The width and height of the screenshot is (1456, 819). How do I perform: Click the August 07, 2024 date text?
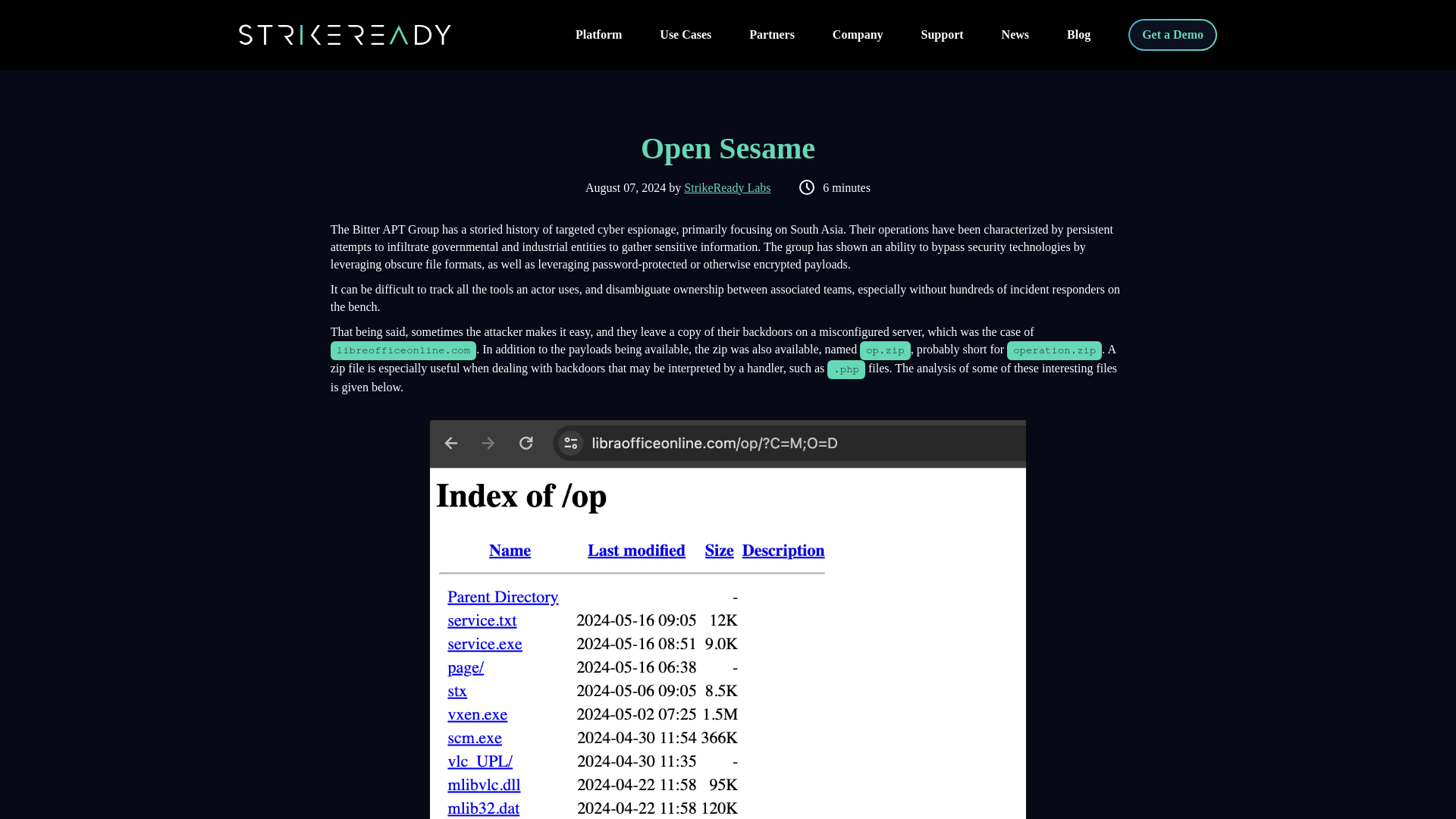click(x=626, y=188)
